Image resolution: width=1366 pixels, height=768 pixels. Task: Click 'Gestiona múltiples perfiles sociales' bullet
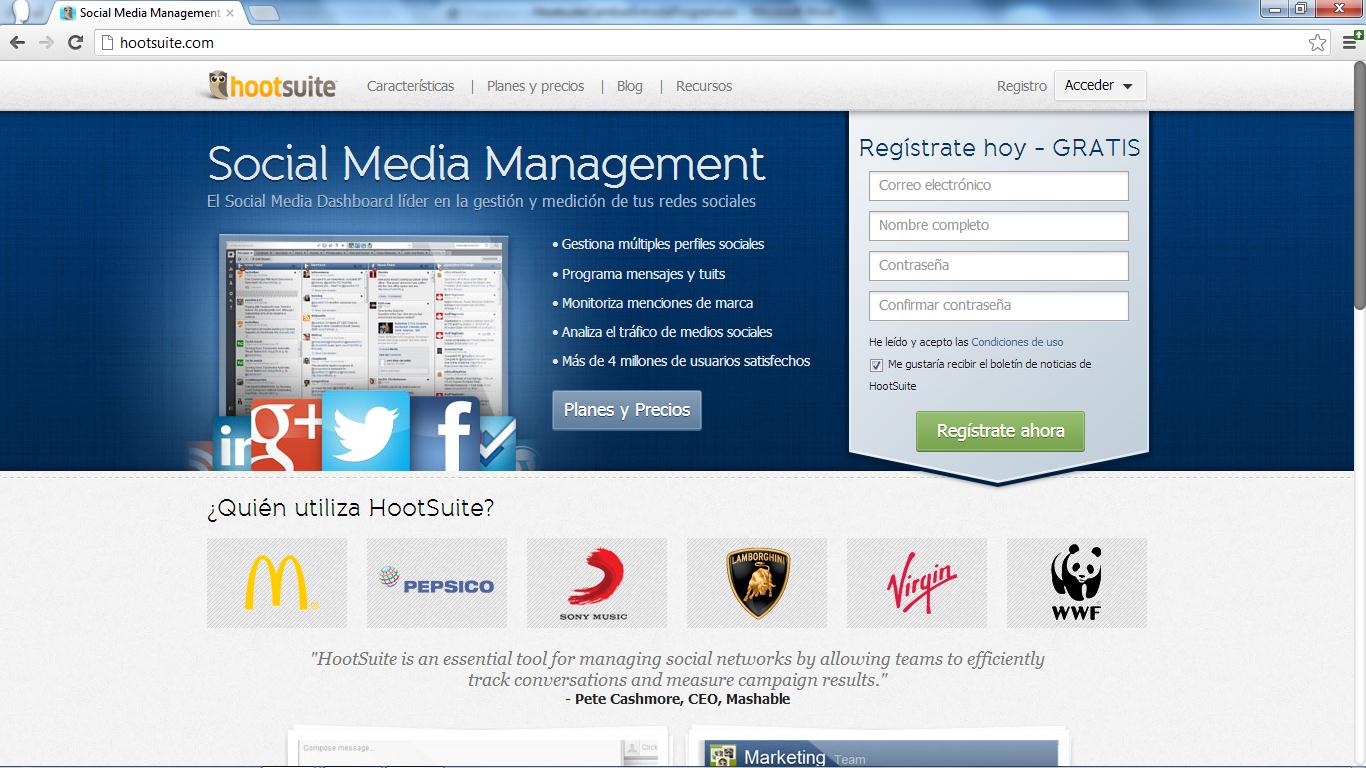coord(658,244)
